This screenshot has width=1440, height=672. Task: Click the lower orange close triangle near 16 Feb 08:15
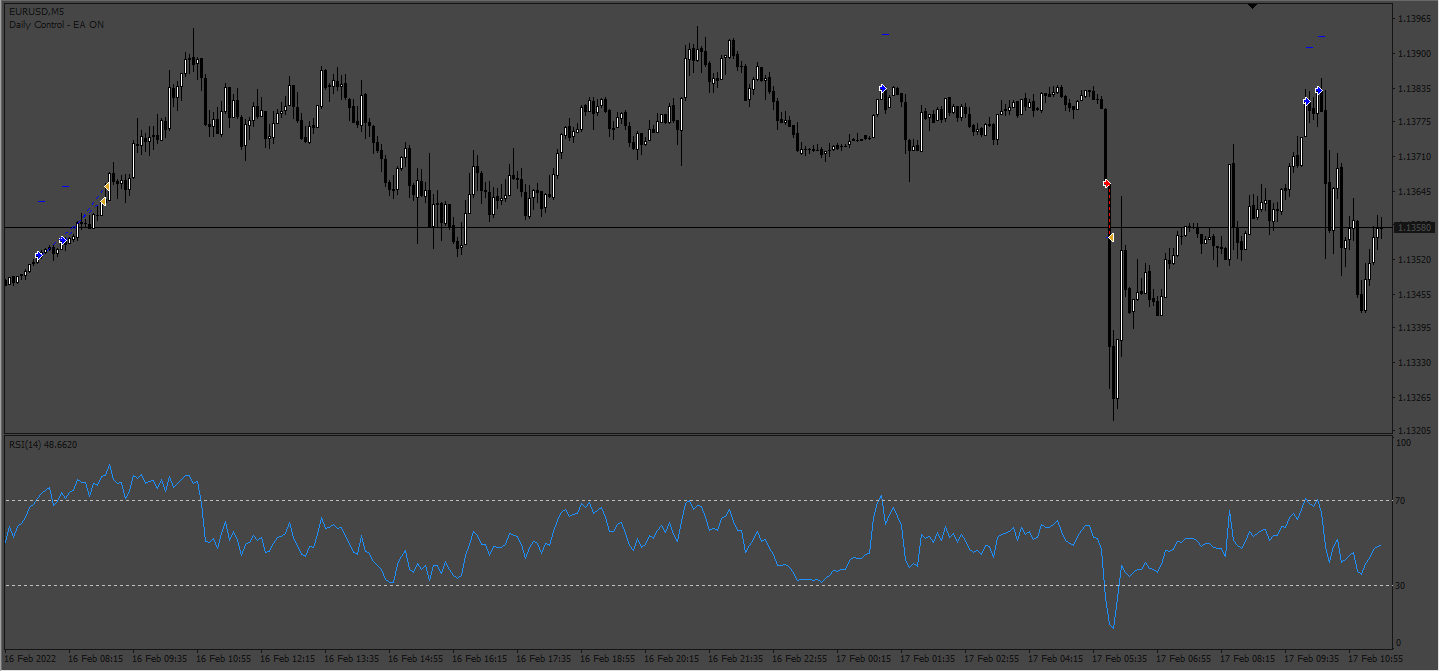103,202
